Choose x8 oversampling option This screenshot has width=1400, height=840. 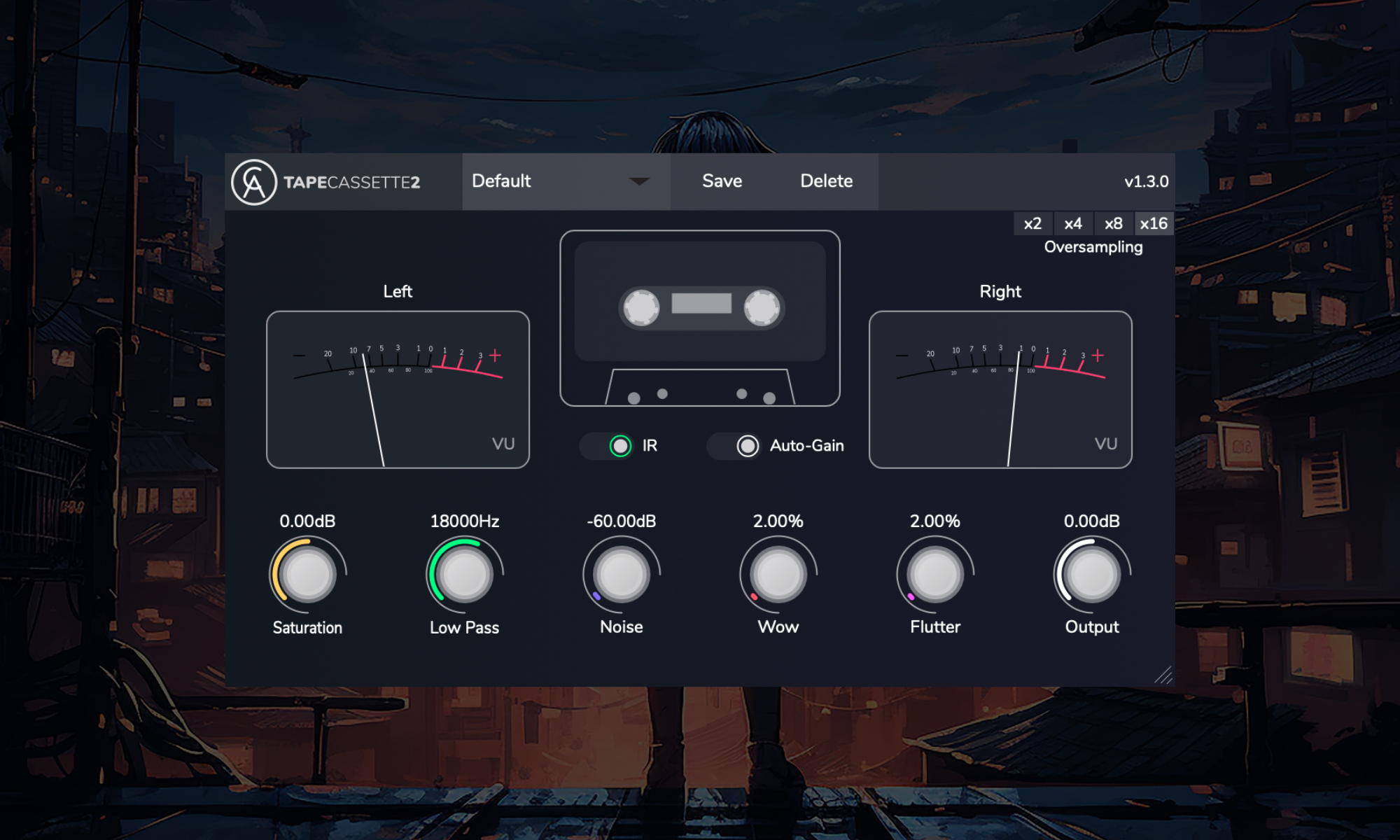pyautogui.click(x=1113, y=224)
